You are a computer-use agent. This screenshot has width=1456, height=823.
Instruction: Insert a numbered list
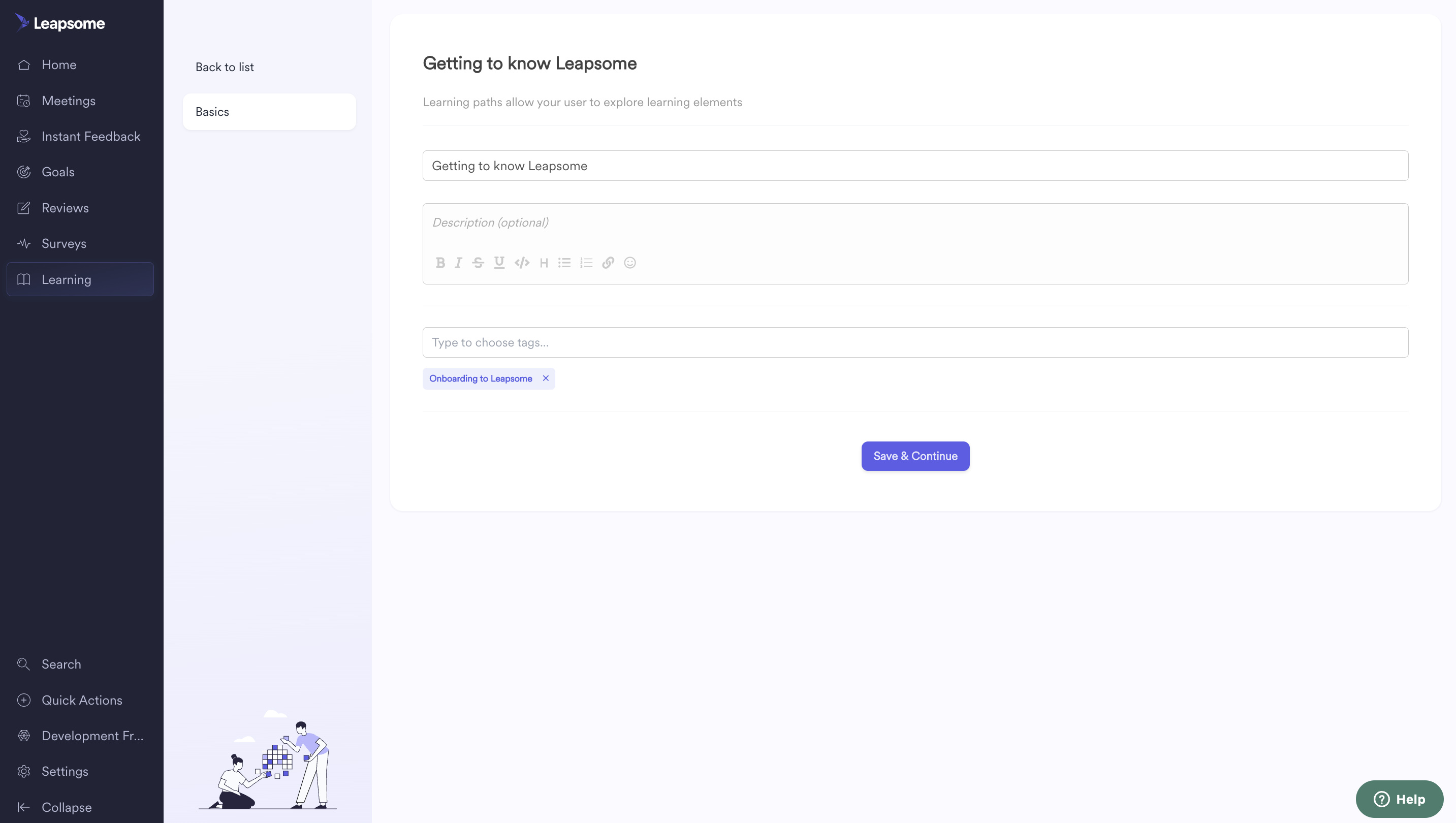(586, 263)
